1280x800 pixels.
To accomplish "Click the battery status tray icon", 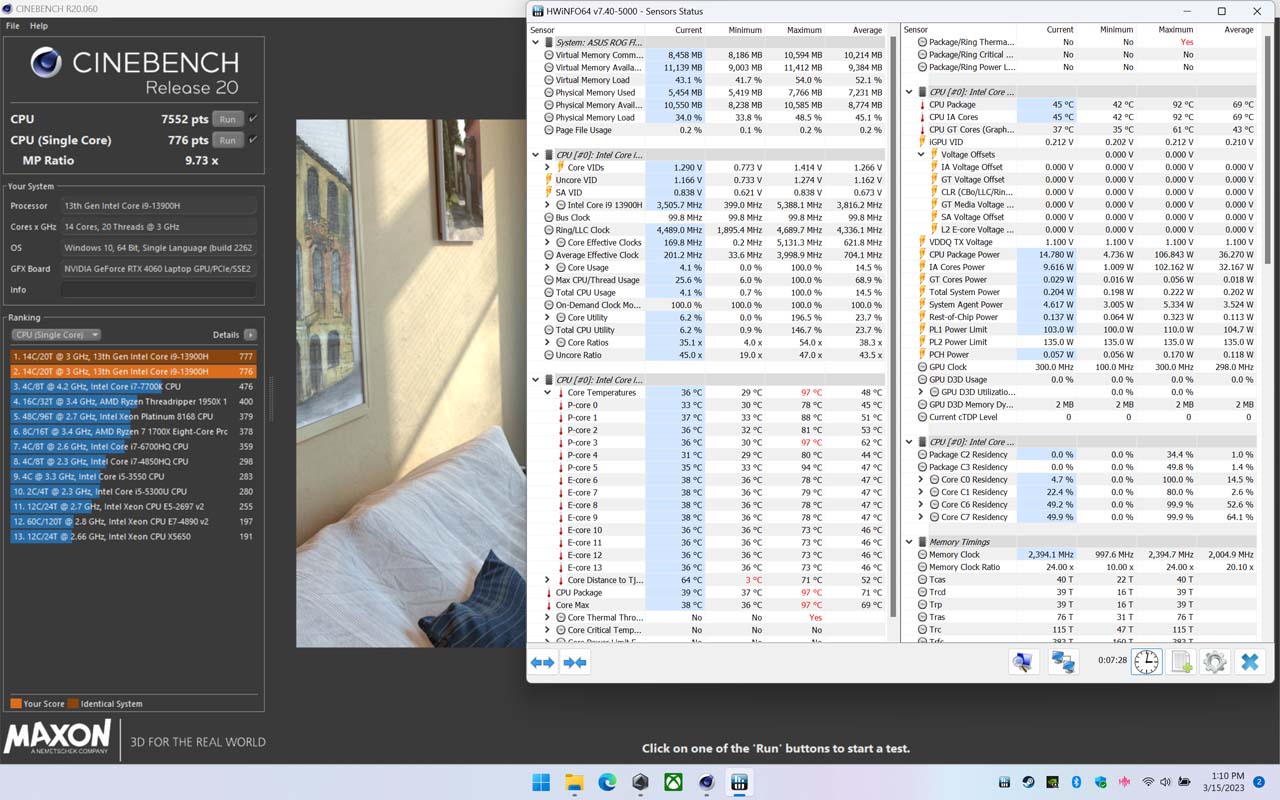I will [x=1185, y=782].
